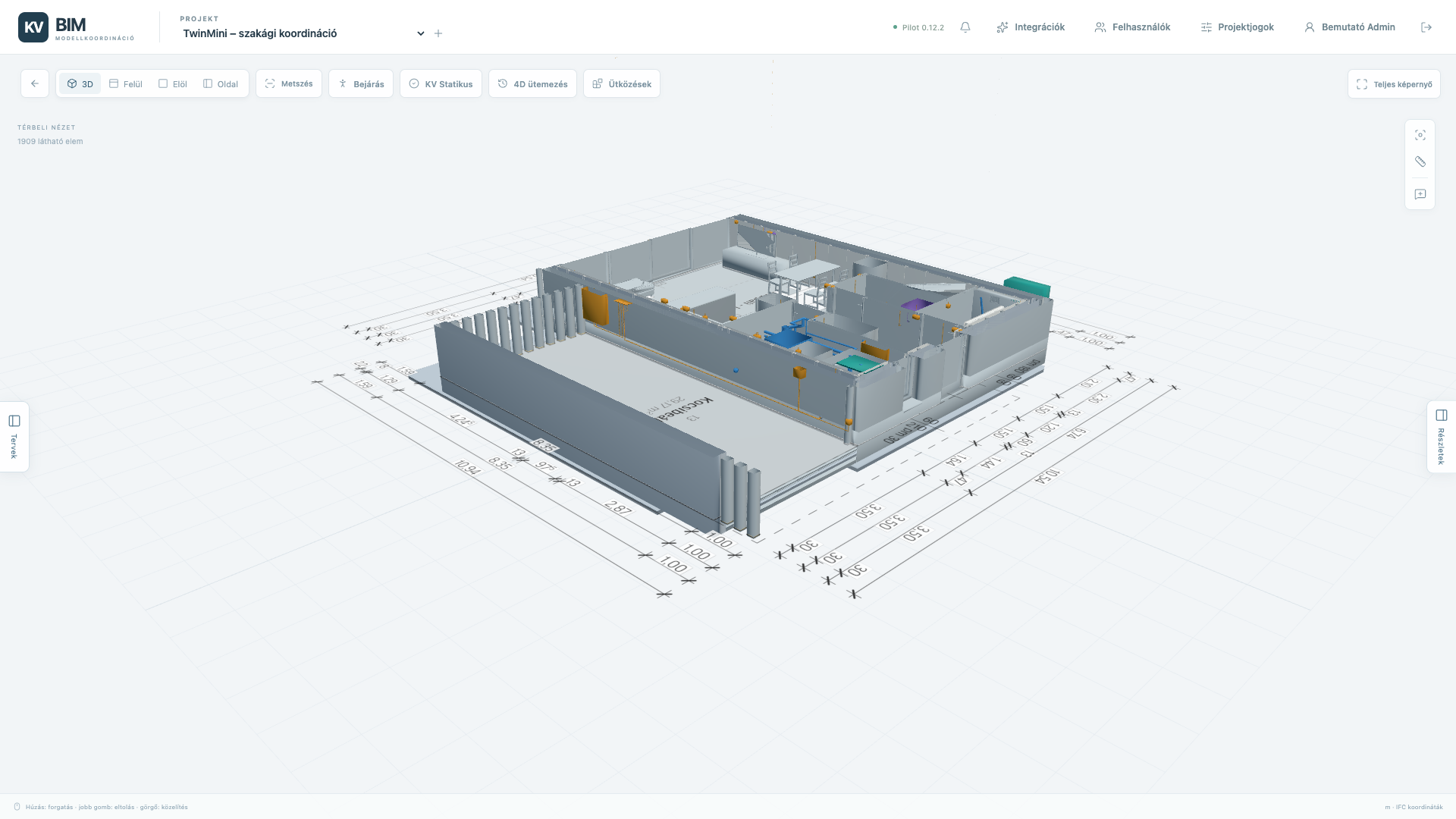
Task: Open Felhasználók page
Action: (1132, 27)
